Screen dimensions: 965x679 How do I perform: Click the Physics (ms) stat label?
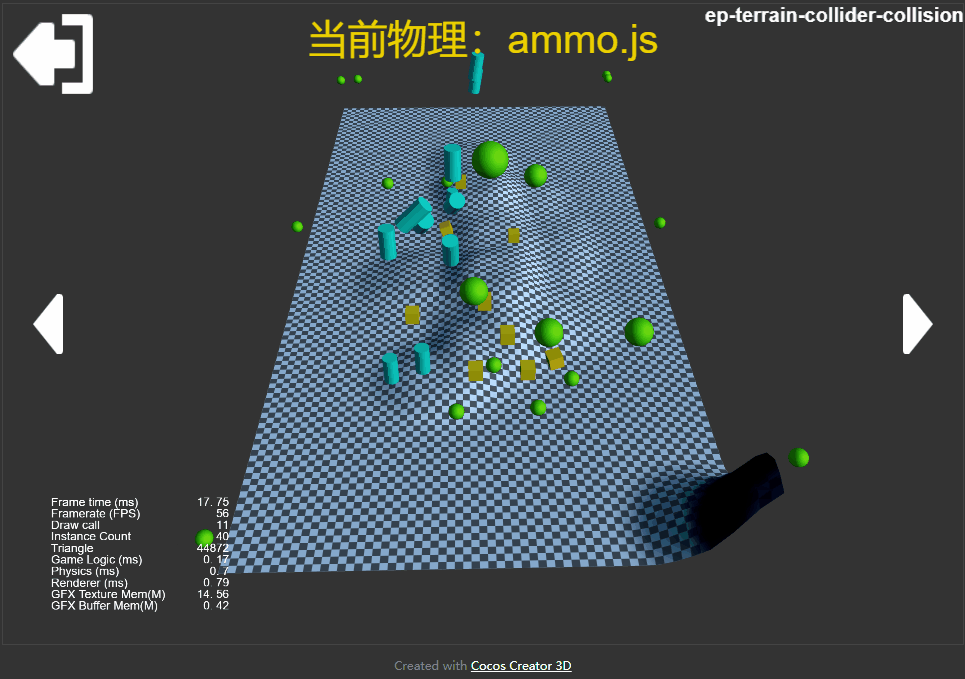point(85,571)
